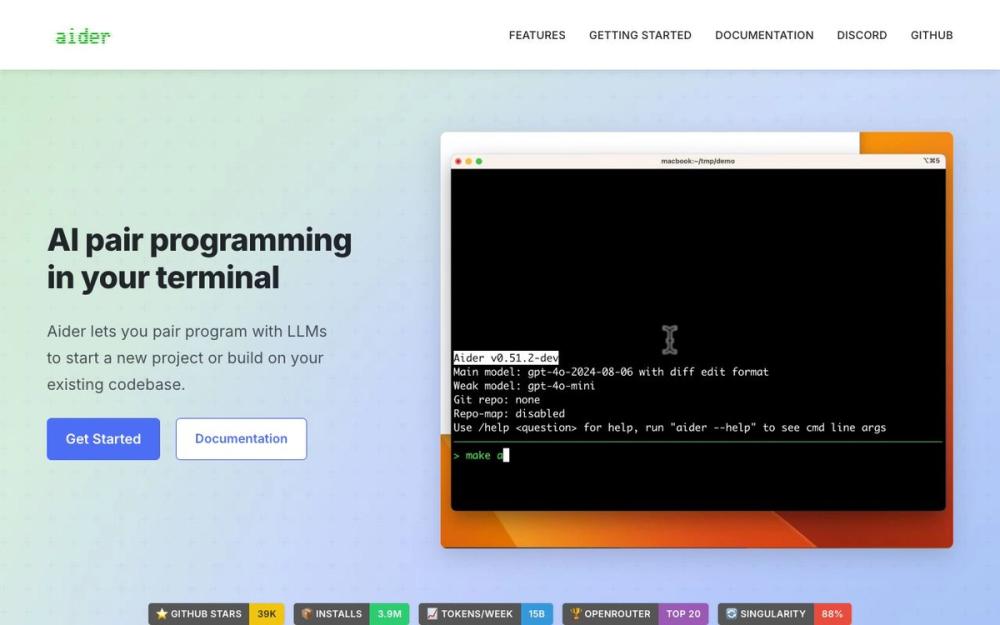Image resolution: width=1000 pixels, height=625 pixels.
Task: Click the AI pair programming heading
Action: coord(199,258)
